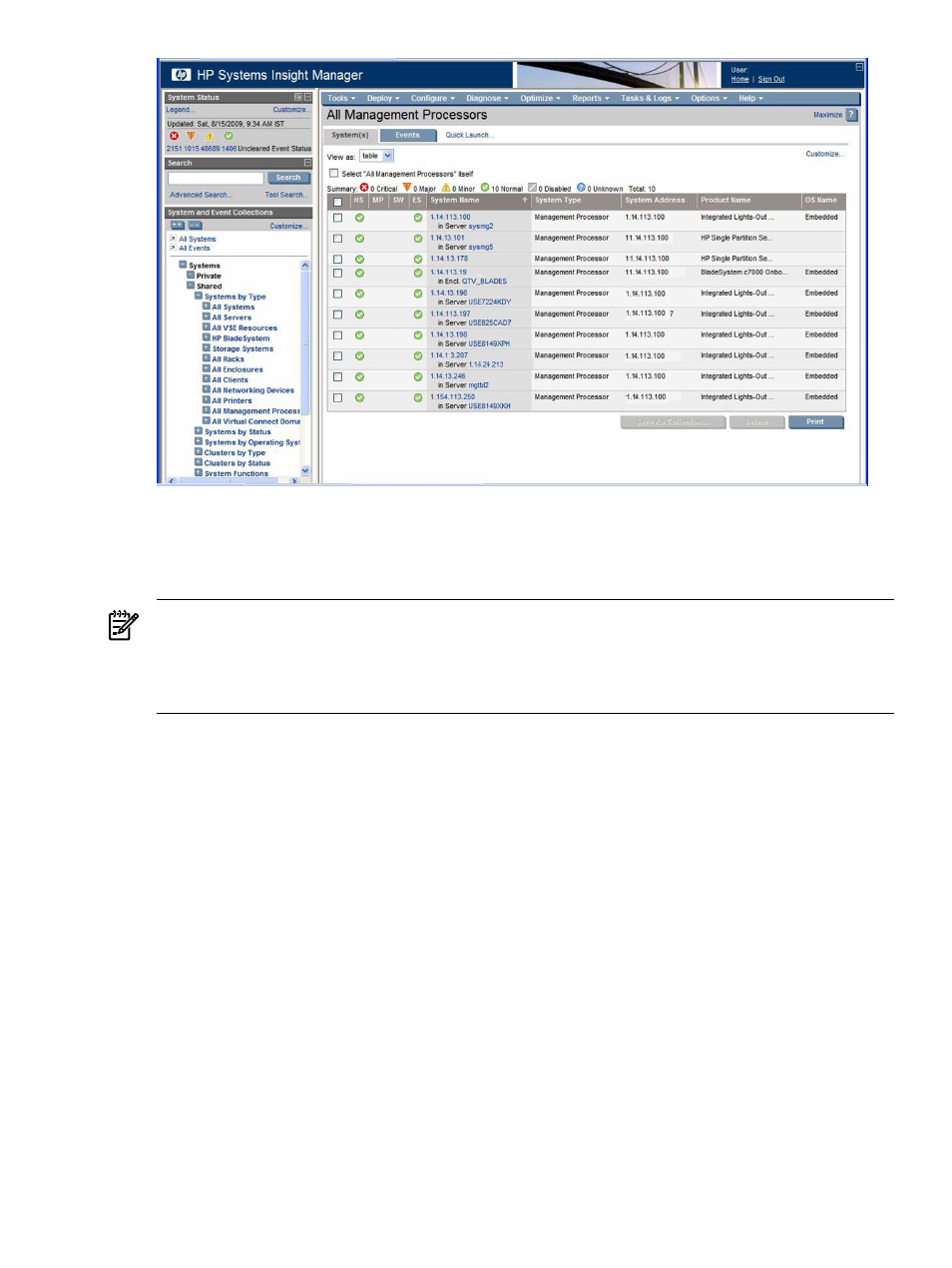Screen dimensions: 952x1268
Task: Open the 1.14.13.246 system link
Action: (448, 376)
